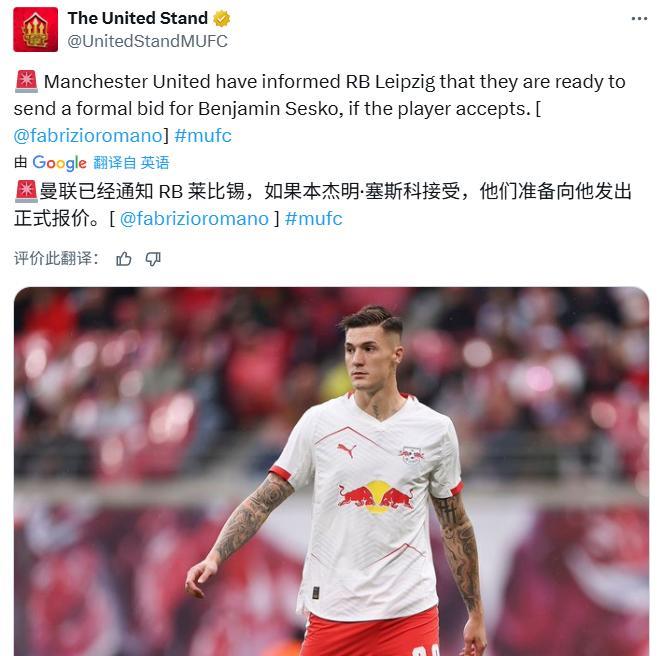Viewport: 663px width, 656px height.
Task: Click The United Stand display name
Action: point(138,18)
